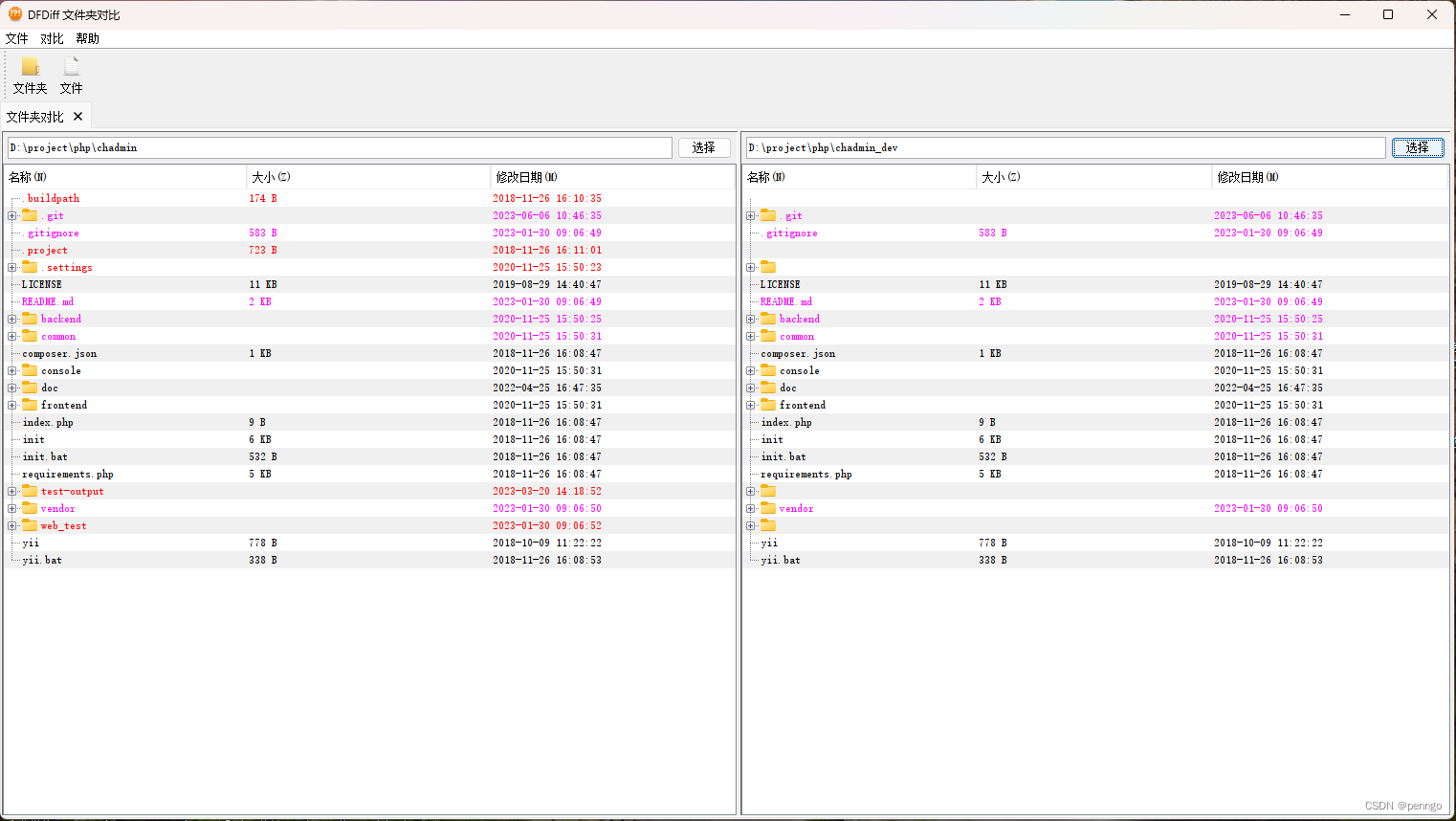
Task: Open the 对比 menu
Action: [52, 38]
